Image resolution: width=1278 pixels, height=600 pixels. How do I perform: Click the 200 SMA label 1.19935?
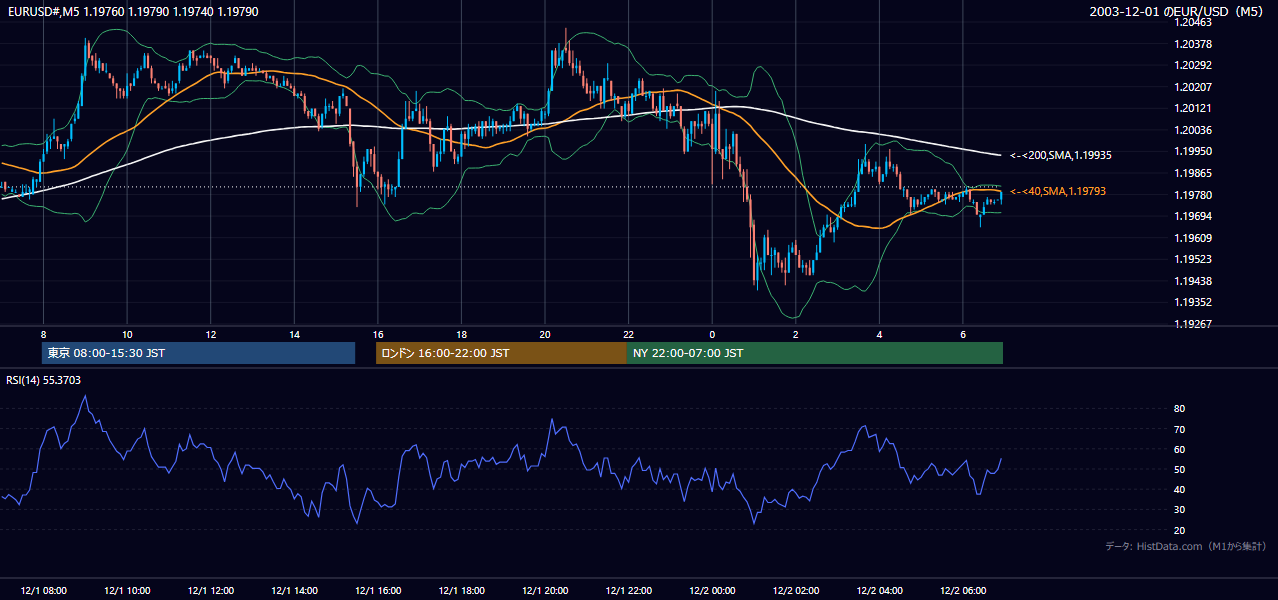[1061, 156]
